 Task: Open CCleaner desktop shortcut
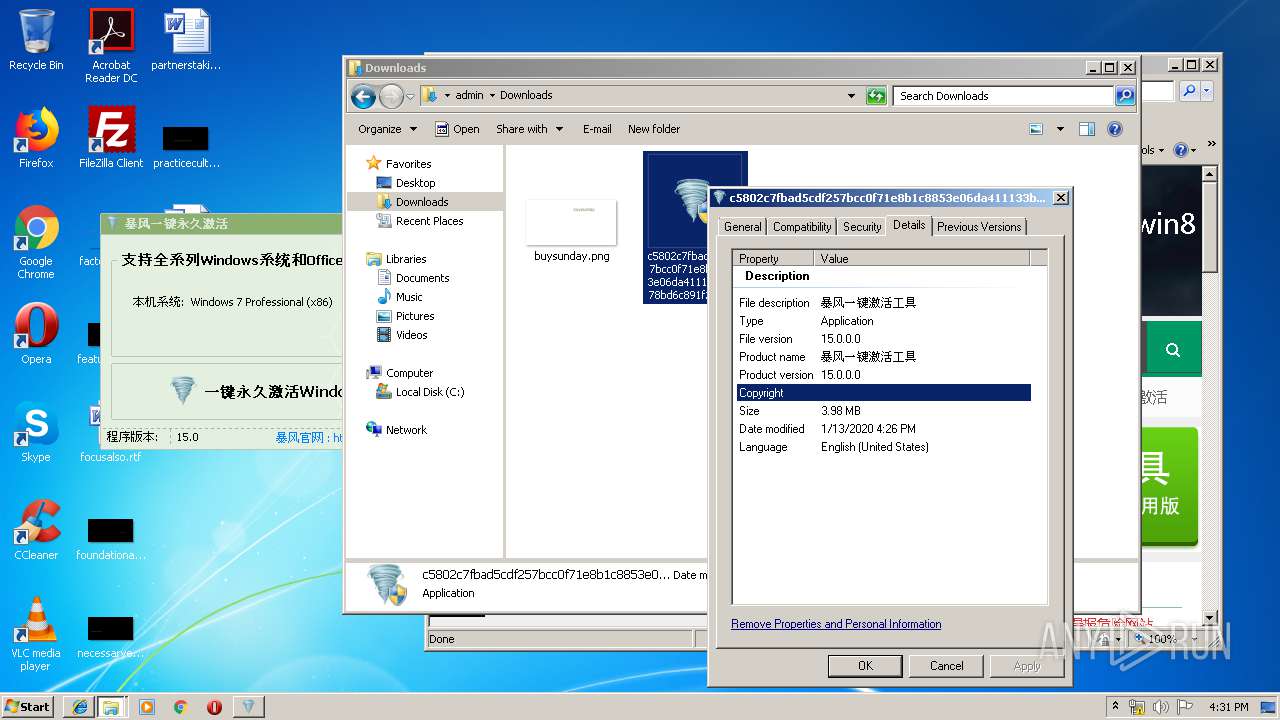[36, 530]
